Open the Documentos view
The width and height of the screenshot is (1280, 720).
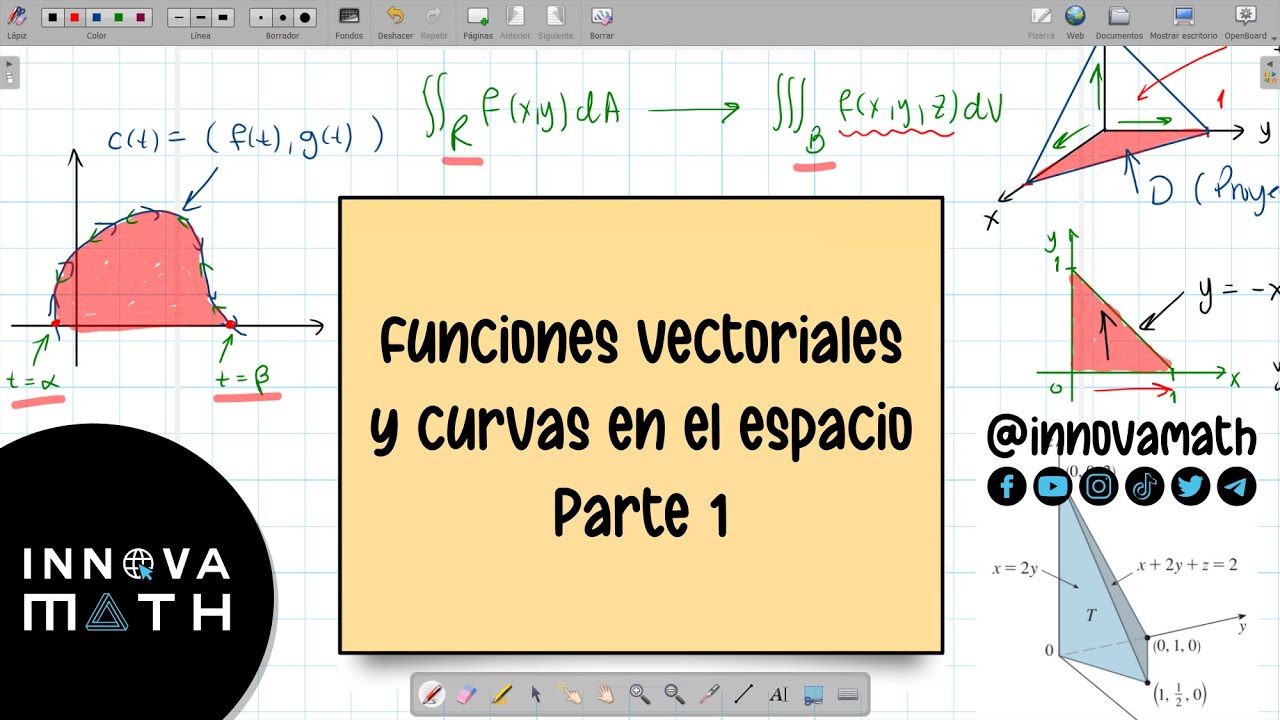[1119, 22]
